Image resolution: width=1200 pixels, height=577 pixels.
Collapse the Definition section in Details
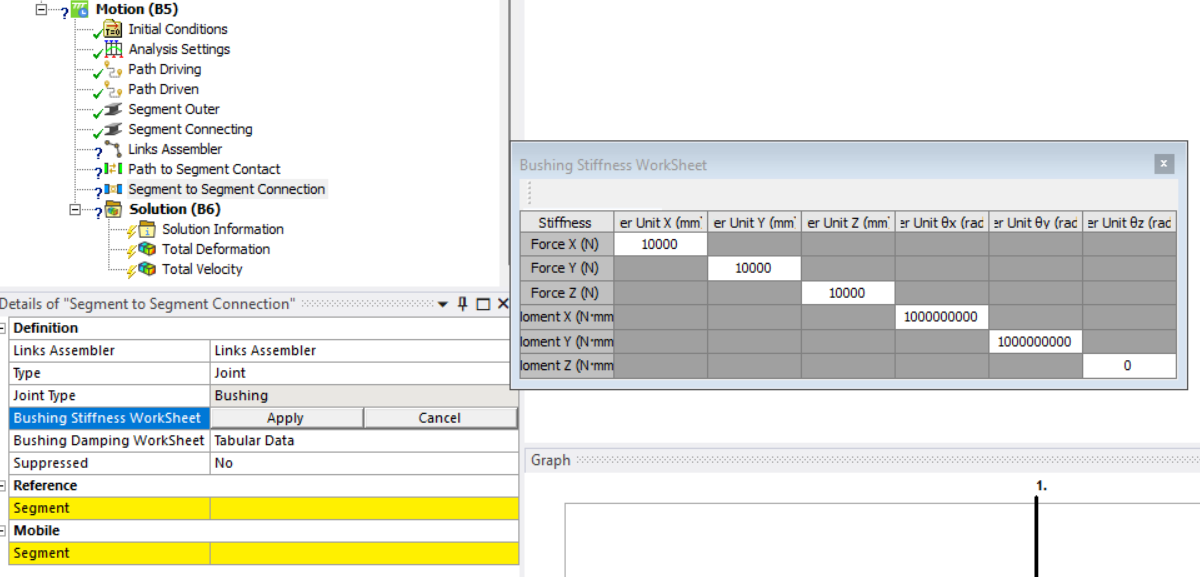click(x=4, y=328)
